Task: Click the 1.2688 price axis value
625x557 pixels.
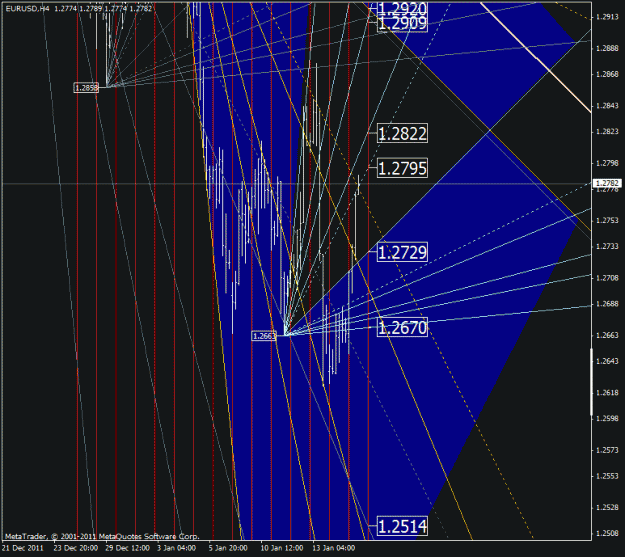Action: [x=607, y=304]
